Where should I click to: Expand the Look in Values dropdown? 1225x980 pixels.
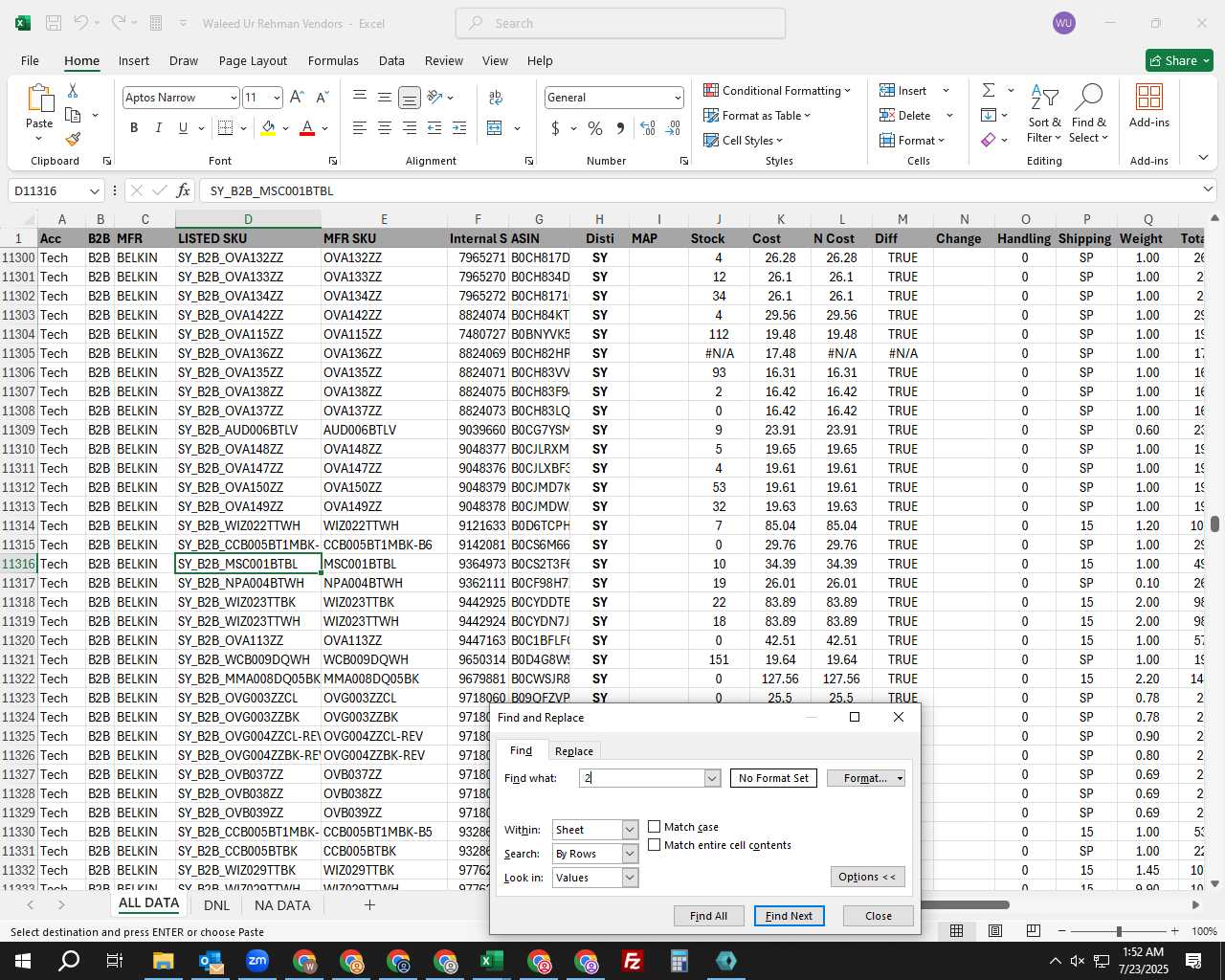[630, 878]
